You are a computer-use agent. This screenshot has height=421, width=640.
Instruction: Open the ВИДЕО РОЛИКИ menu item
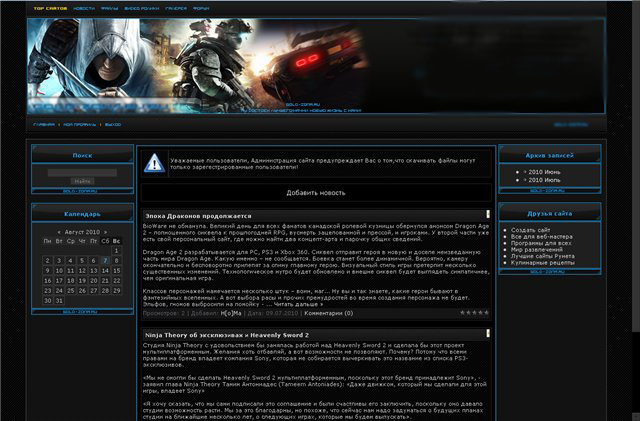pos(142,8)
